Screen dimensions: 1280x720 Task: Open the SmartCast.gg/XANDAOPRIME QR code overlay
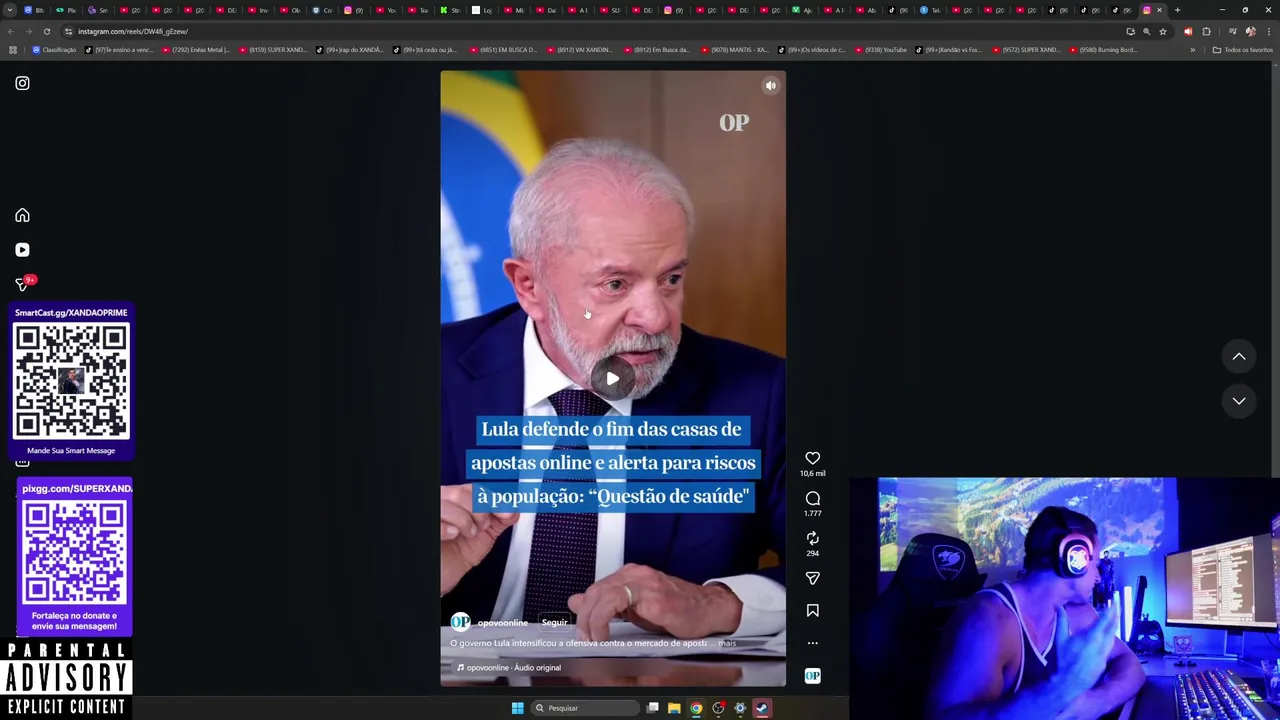[x=71, y=382]
